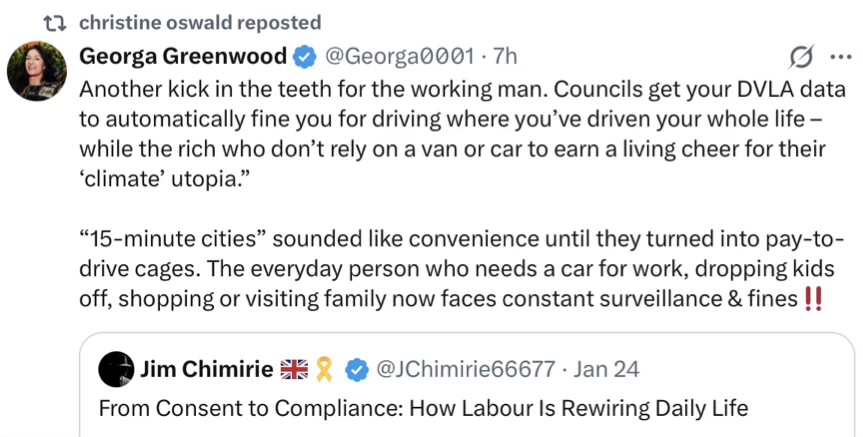Click the yellow ribbon emoji

point(323,370)
